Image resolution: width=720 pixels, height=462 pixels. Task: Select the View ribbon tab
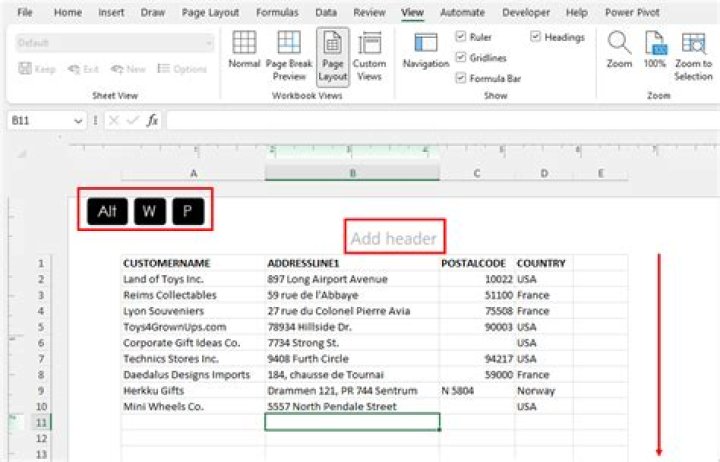(x=412, y=12)
